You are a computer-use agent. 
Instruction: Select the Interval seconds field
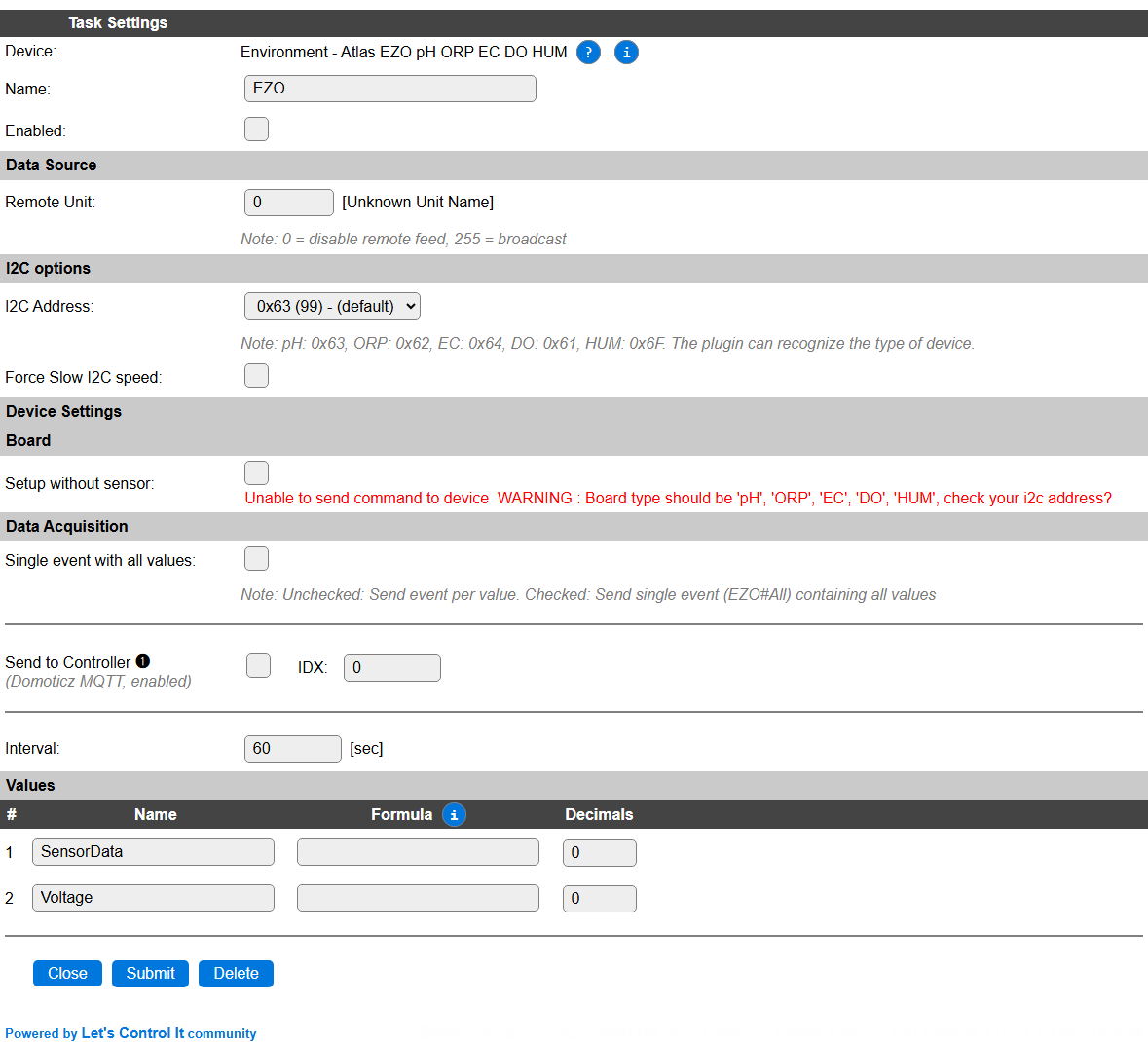click(x=293, y=748)
